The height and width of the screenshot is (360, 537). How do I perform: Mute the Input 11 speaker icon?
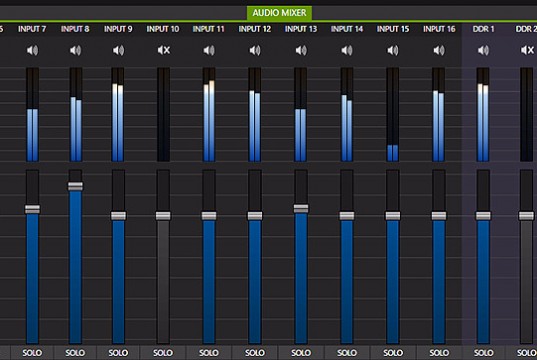click(x=209, y=51)
